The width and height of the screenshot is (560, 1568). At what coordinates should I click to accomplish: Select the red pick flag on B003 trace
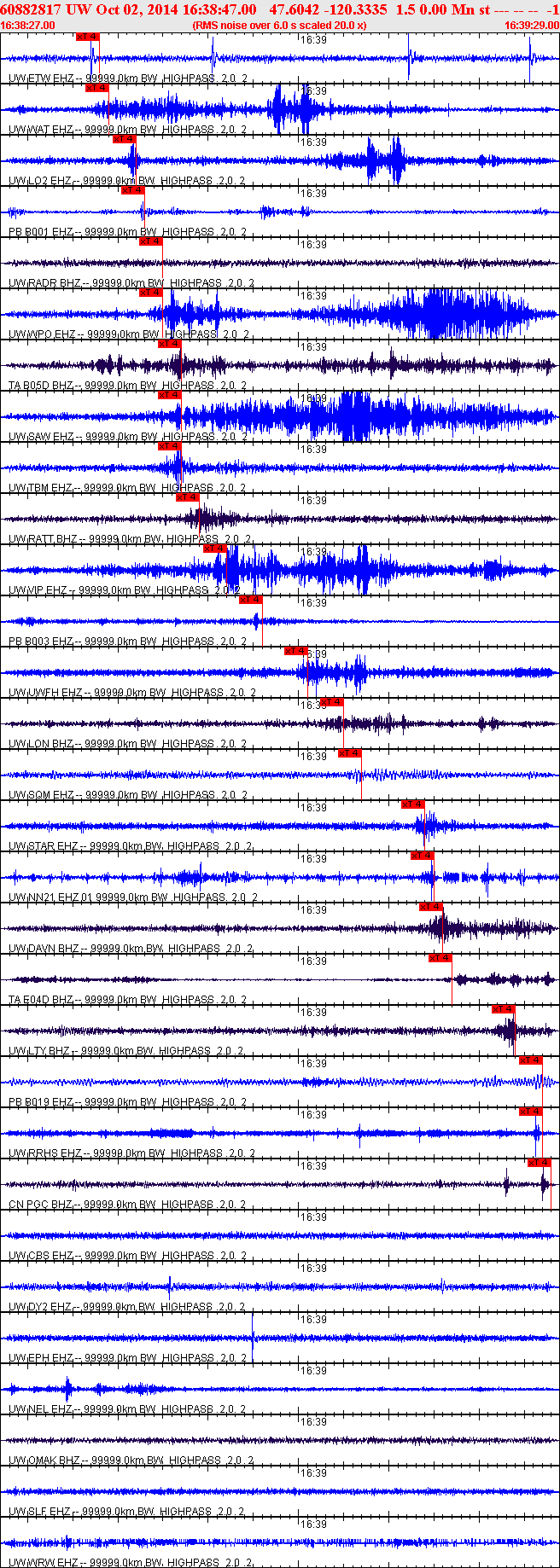(251, 600)
